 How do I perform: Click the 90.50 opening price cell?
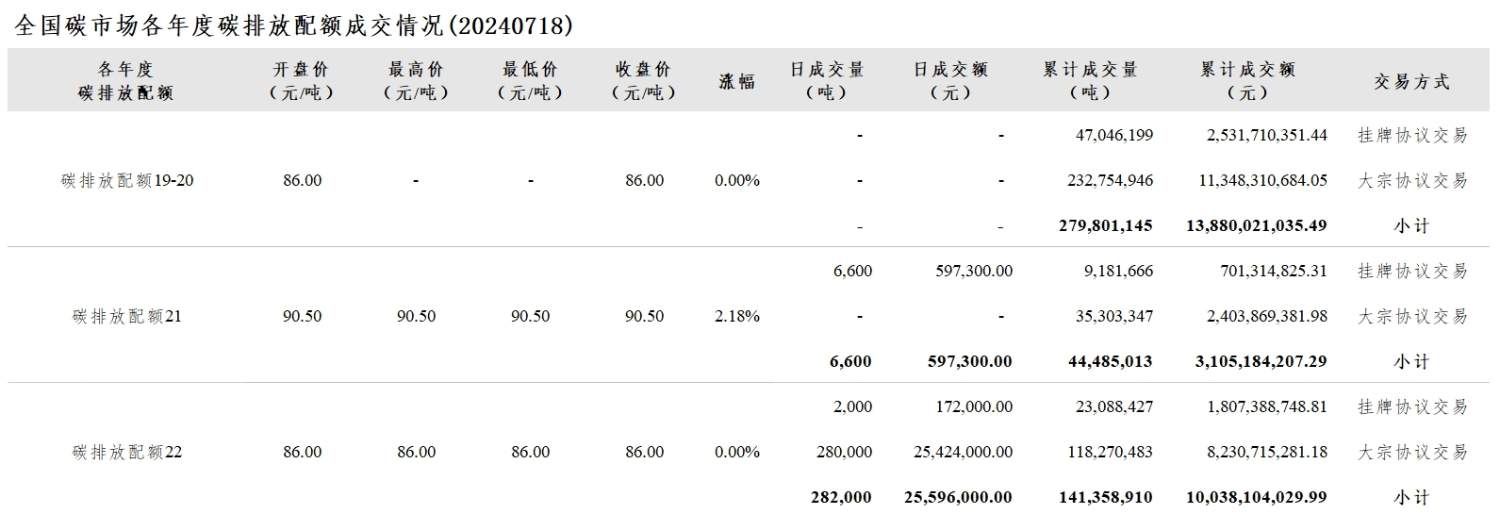point(302,316)
